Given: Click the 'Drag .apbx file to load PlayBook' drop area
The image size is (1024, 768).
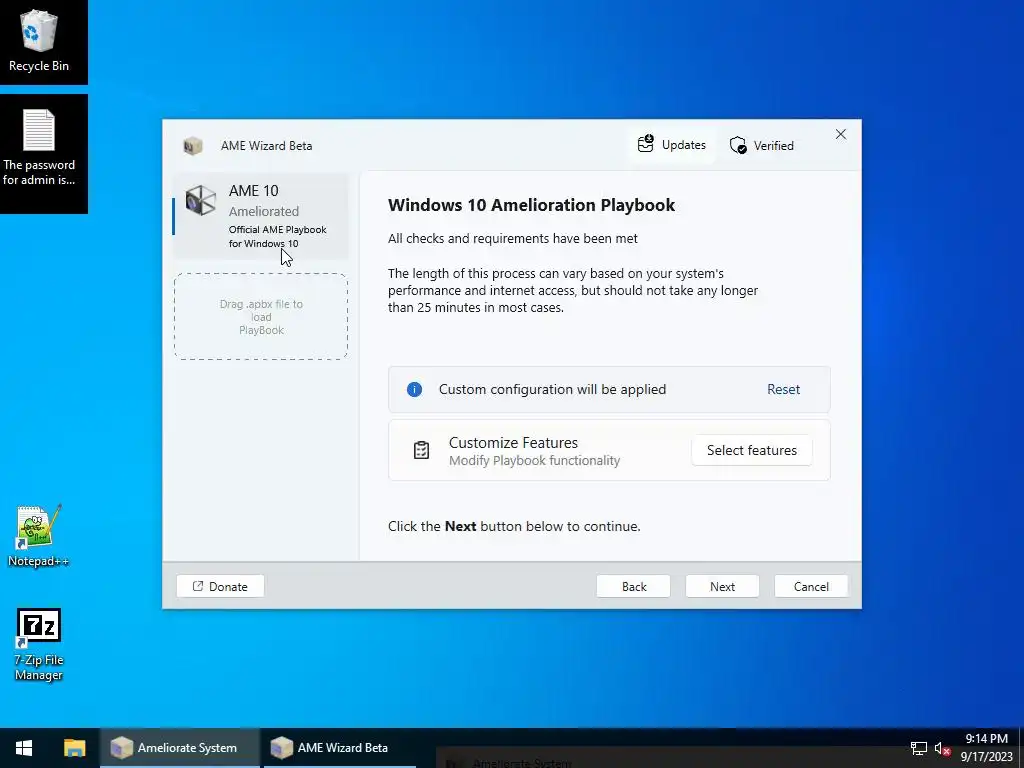Looking at the screenshot, I should pyautogui.click(x=261, y=317).
